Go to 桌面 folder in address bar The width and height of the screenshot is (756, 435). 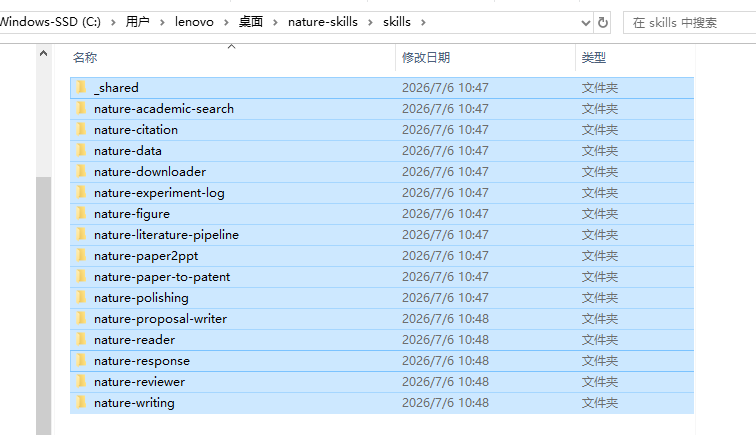tap(251, 22)
